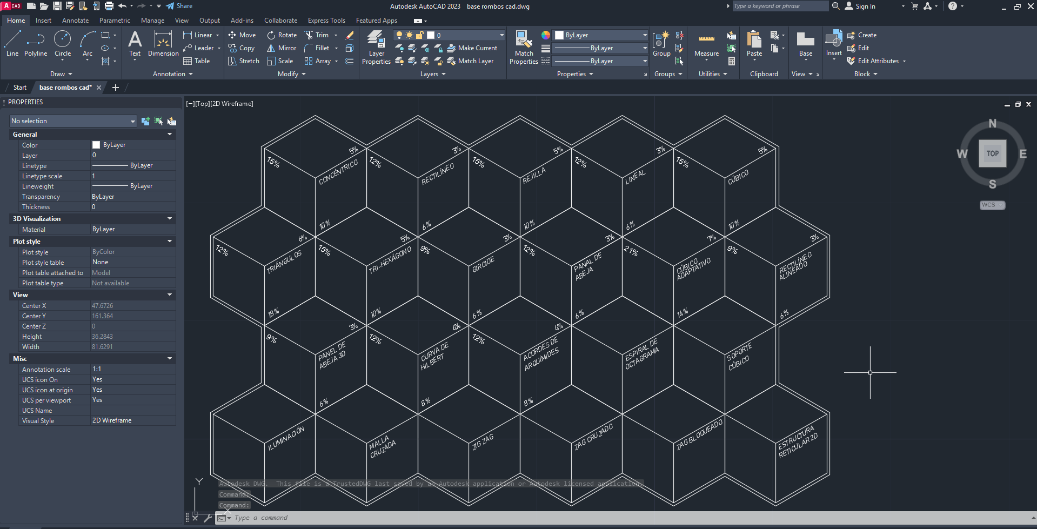Open the Autodesk App Store cart icon
1037x529 pixels.
(915, 6)
